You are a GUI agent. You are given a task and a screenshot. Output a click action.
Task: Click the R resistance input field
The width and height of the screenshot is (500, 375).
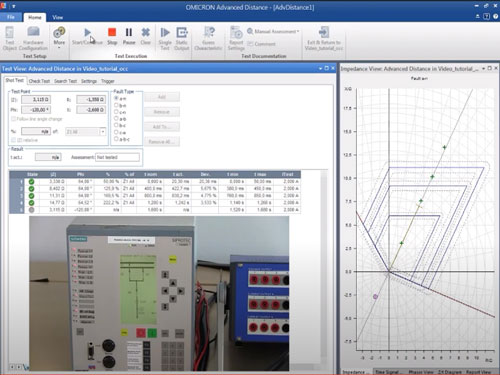pos(91,99)
